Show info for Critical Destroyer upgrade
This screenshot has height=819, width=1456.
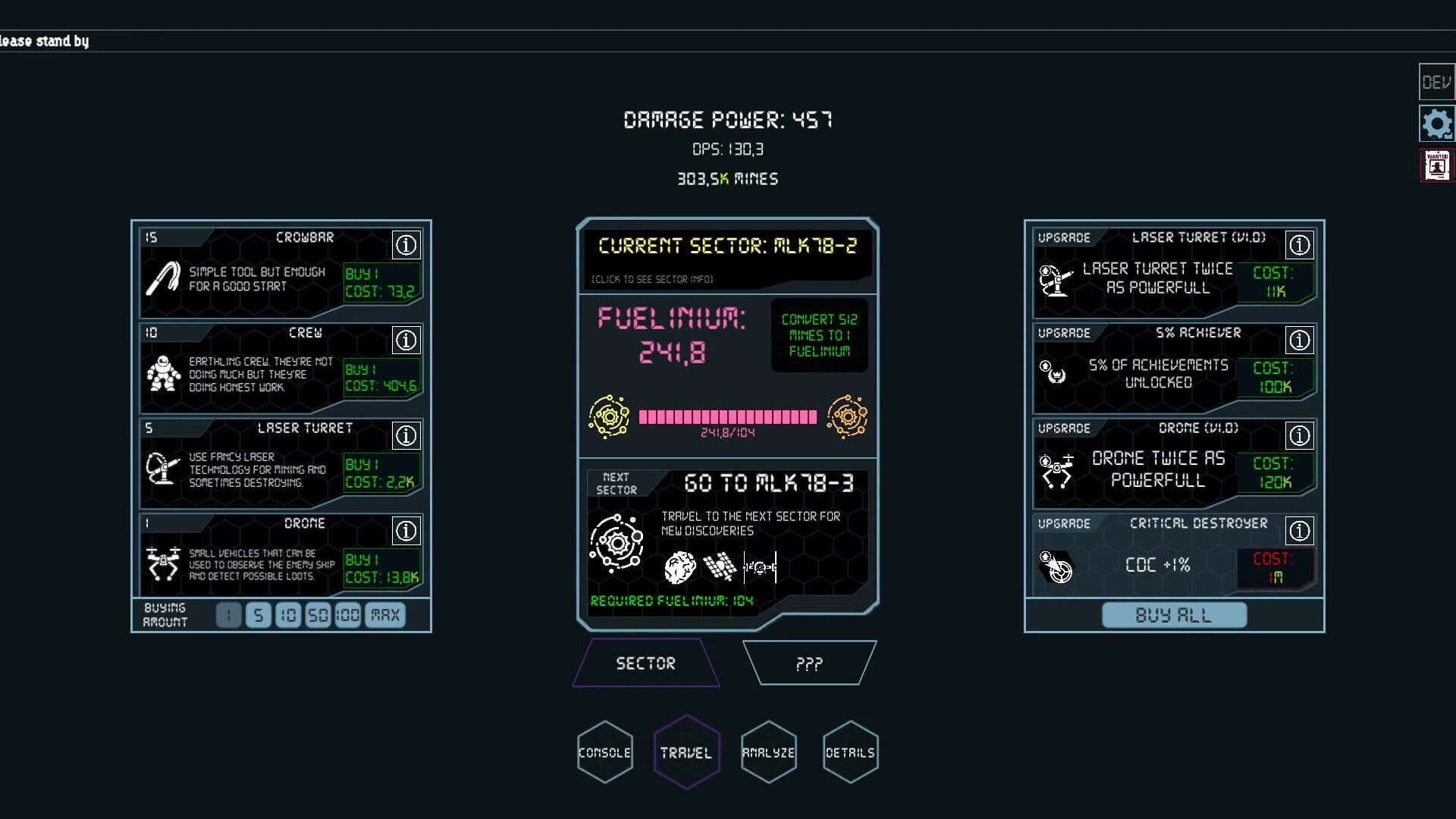tap(1299, 531)
